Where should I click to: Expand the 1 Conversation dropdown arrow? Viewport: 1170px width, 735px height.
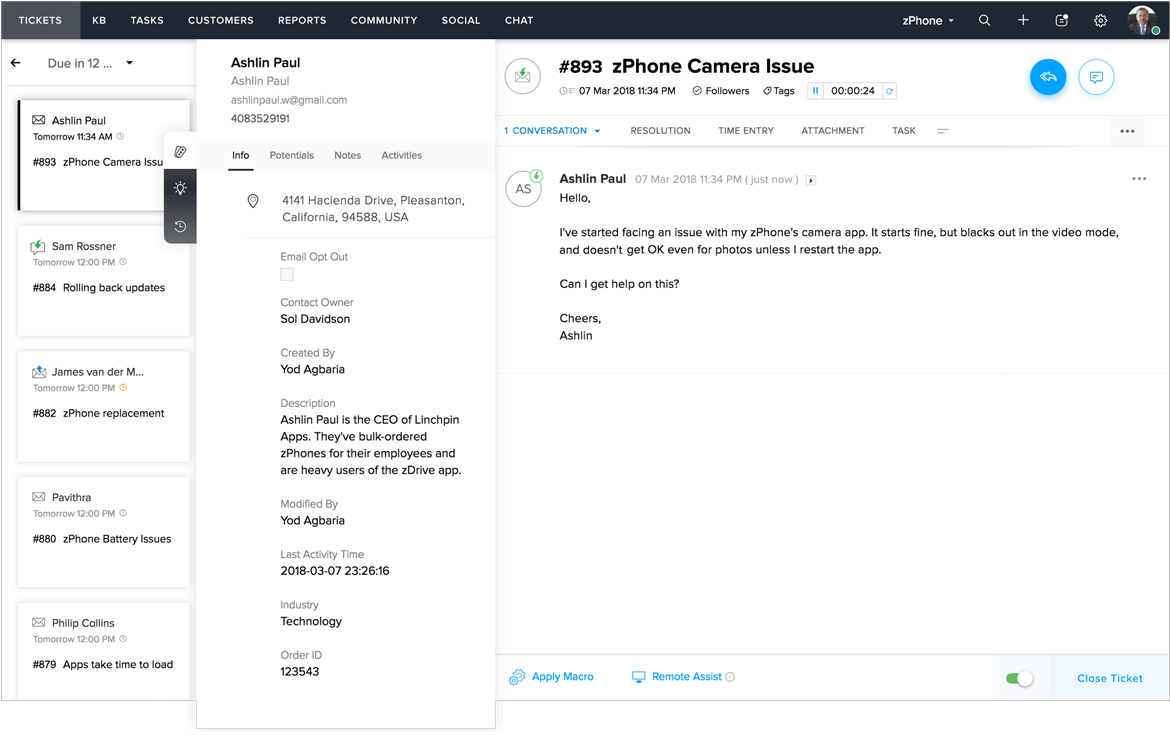pyautogui.click(x=597, y=131)
